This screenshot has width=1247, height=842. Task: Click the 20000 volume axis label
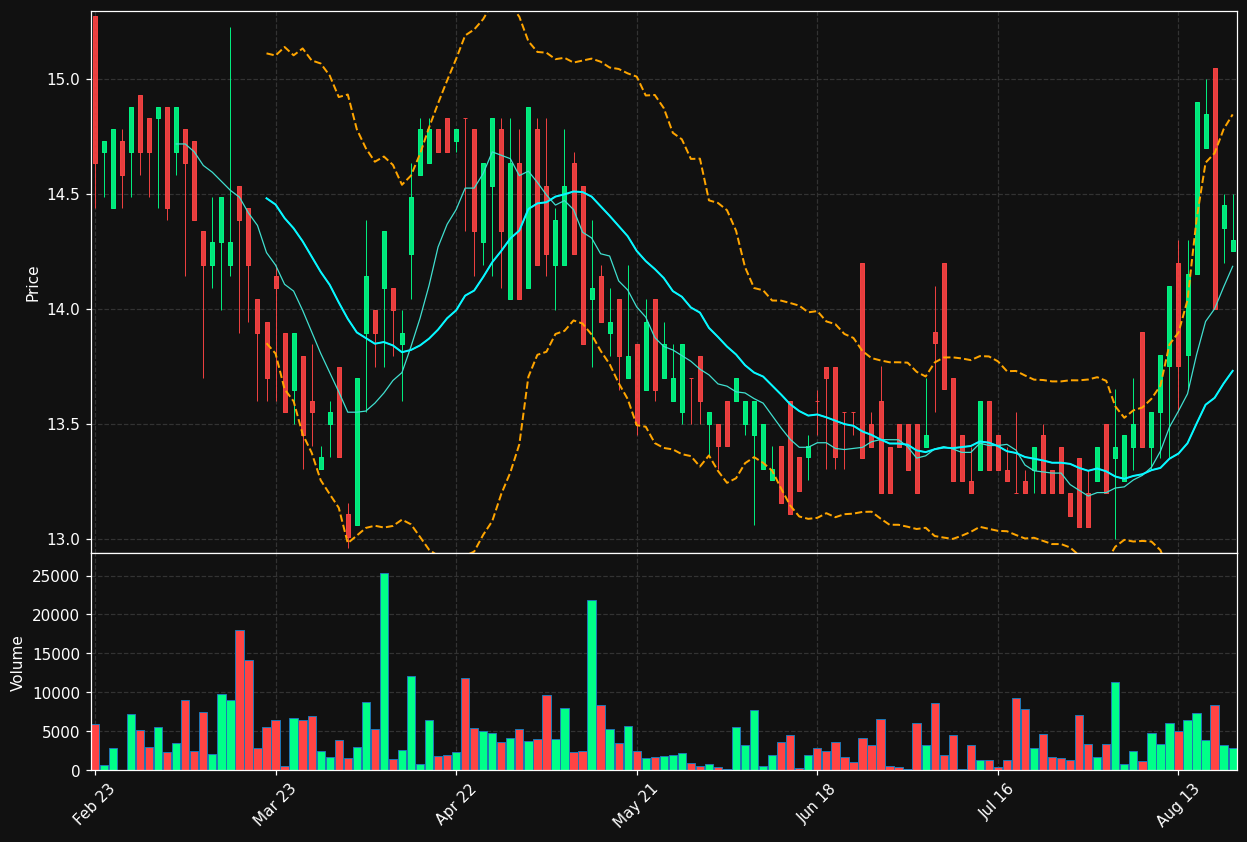(x=58, y=615)
